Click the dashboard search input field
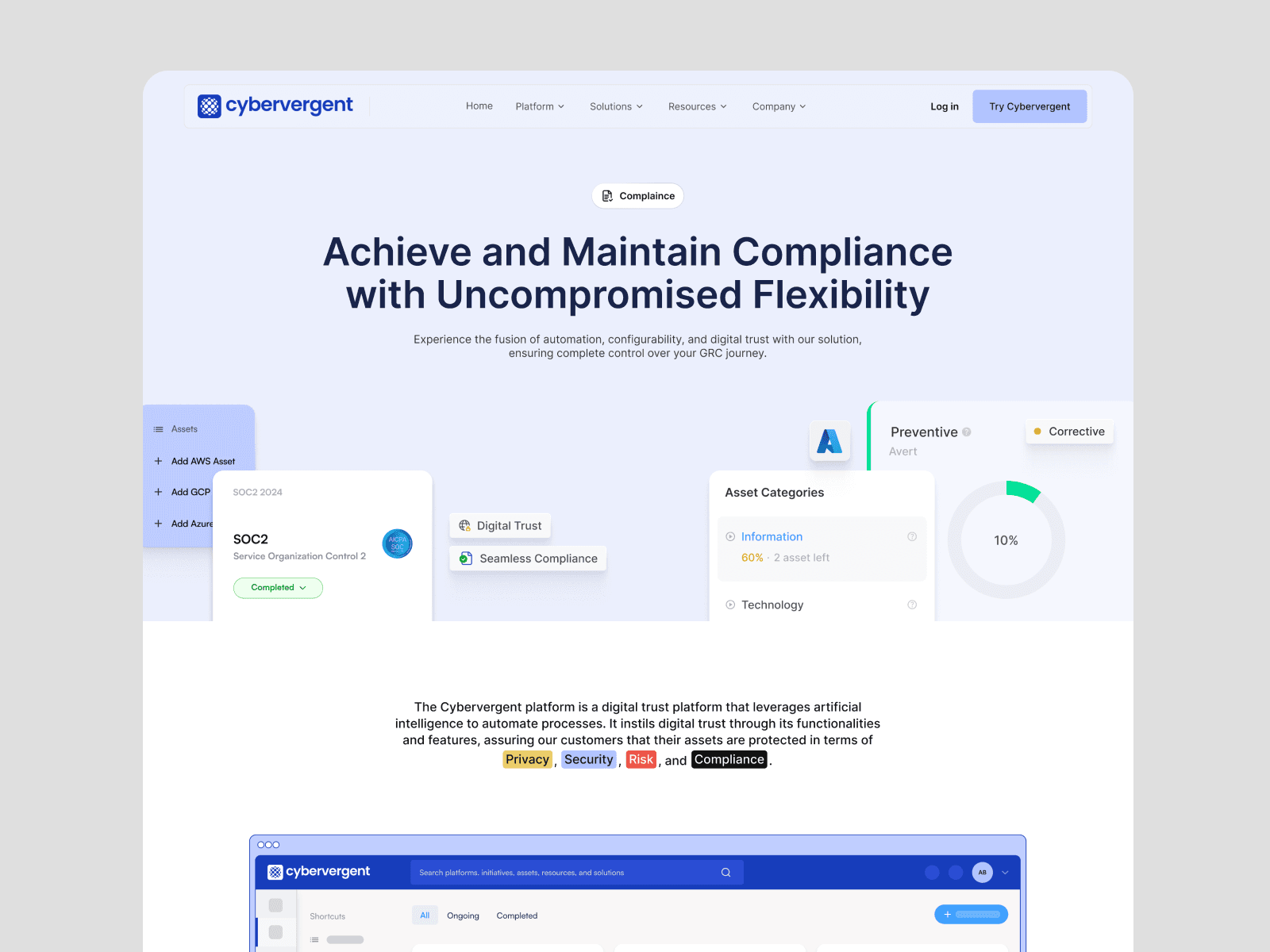This screenshot has width=1270, height=952. pos(577,873)
